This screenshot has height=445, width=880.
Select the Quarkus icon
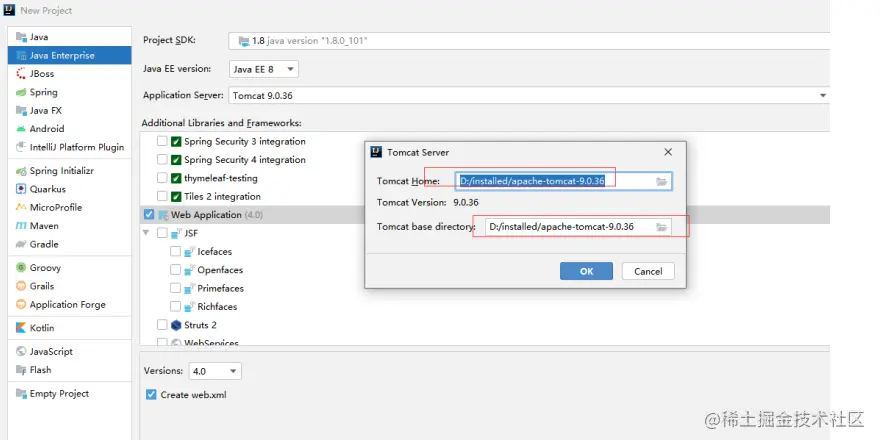pos(21,189)
